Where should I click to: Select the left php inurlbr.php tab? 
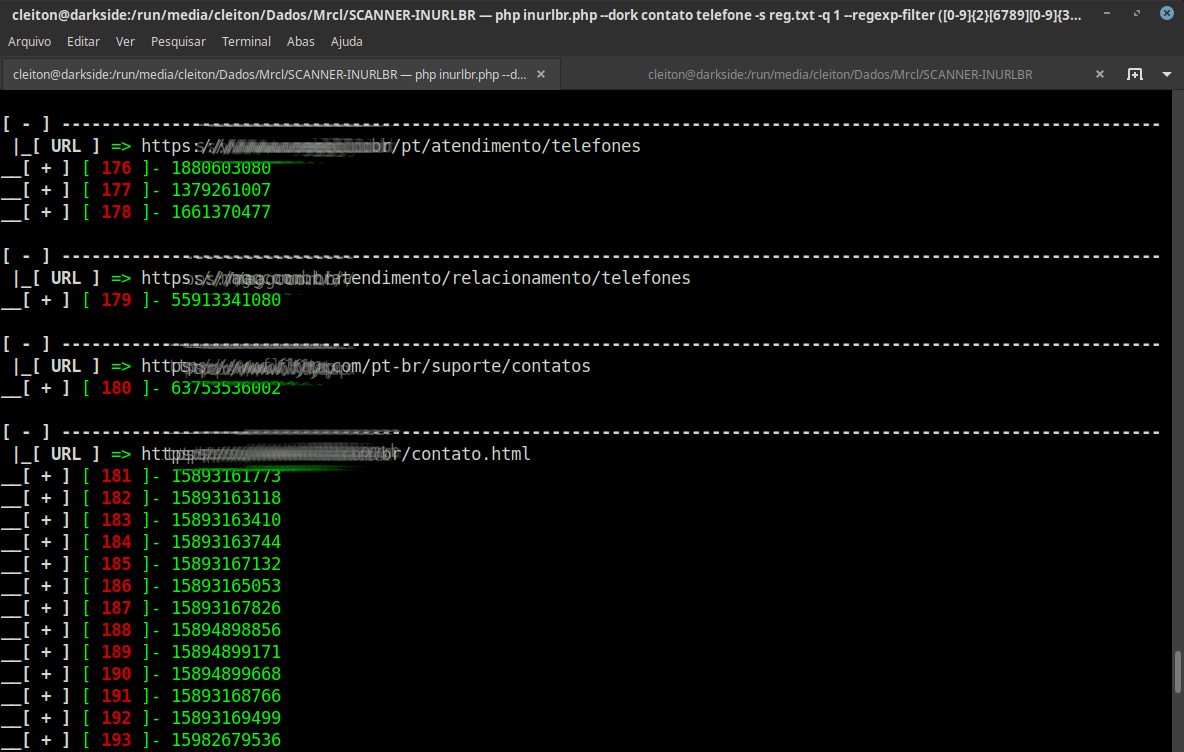tap(270, 73)
